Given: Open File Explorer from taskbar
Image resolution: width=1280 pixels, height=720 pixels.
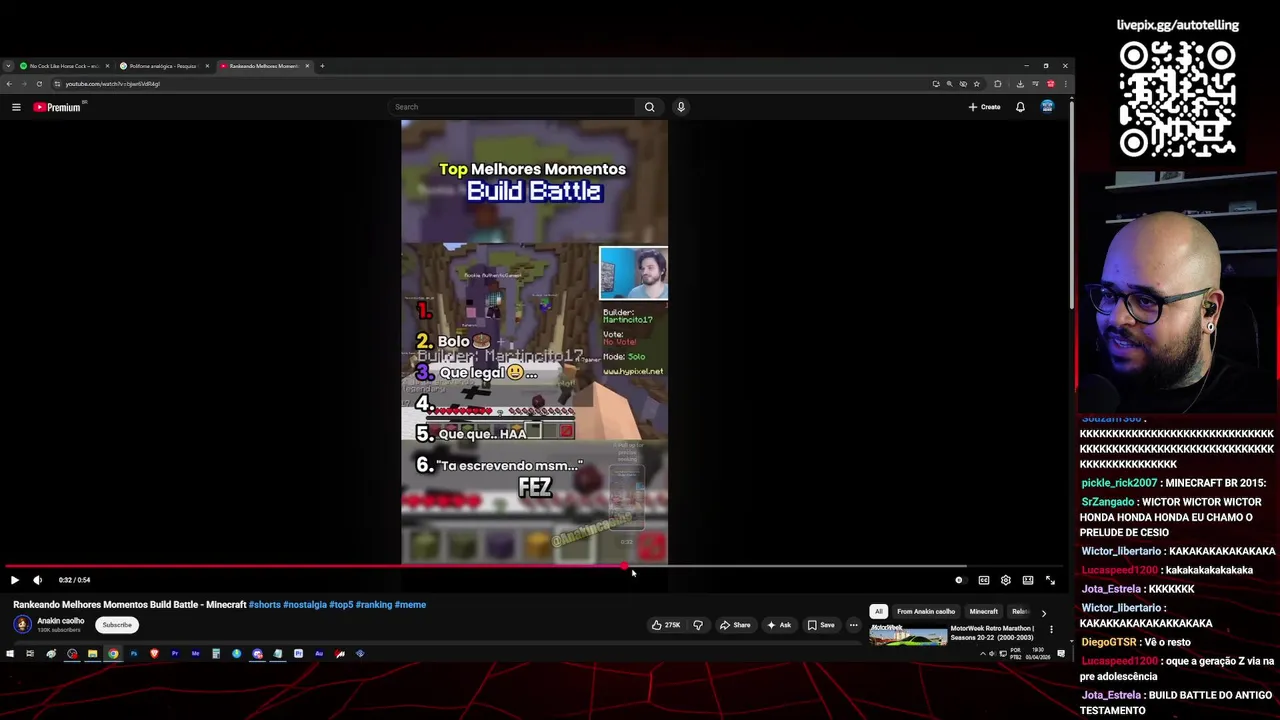Looking at the screenshot, I should click(x=92, y=654).
